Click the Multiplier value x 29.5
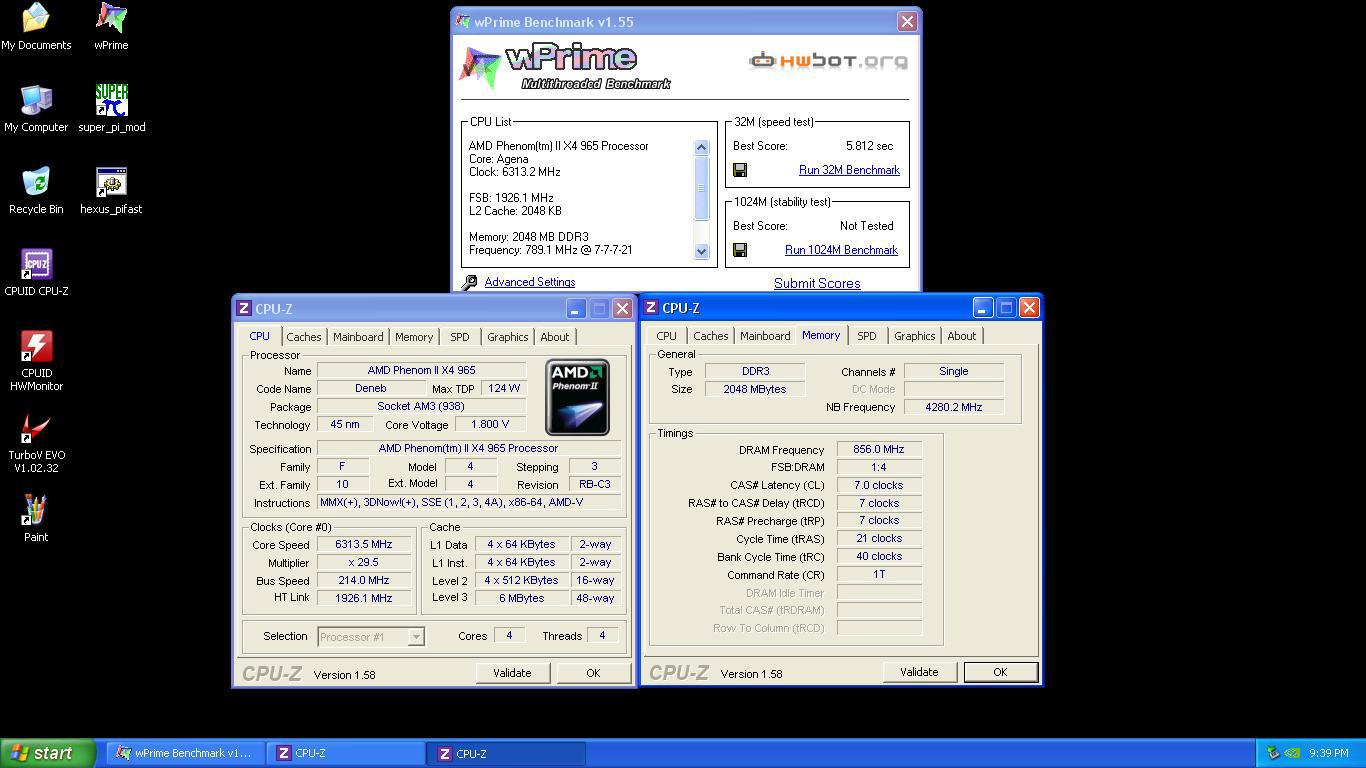Viewport: 1366px width, 768px height. 364,563
